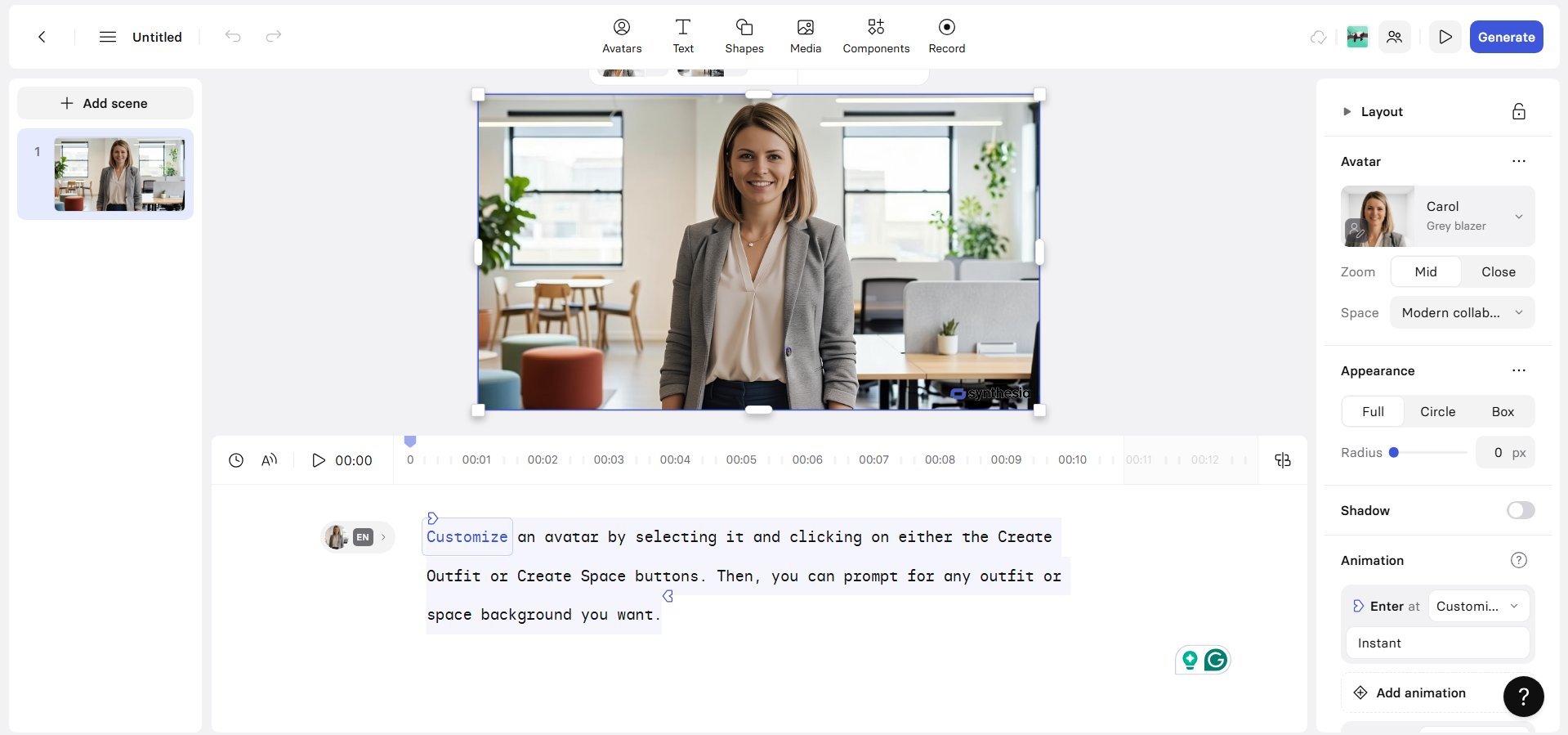Open the Space dropdown Modern collab
The width and height of the screenshot is (1568, 735).
pos(1462,313)
